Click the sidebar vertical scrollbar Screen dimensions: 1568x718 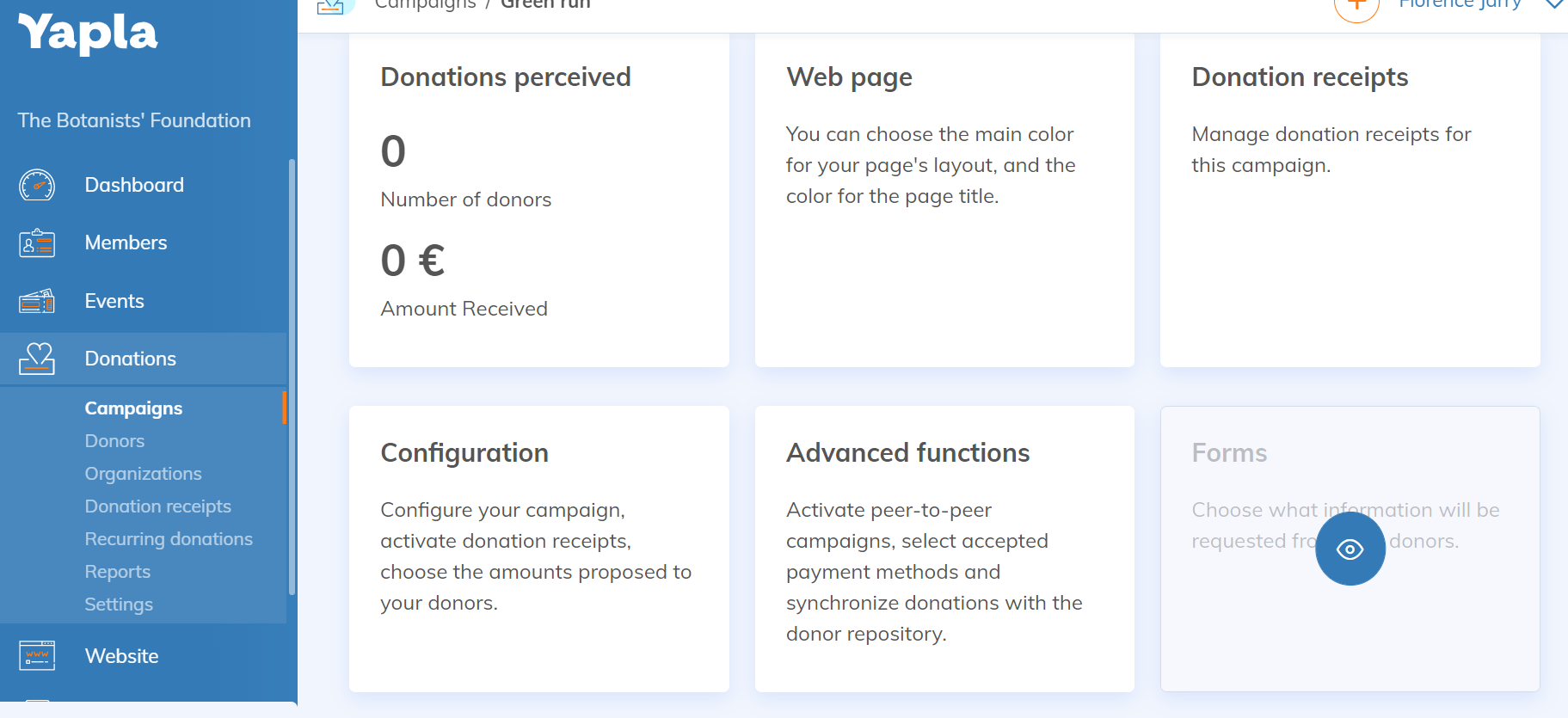pyautogui.click(x=292, y=377)
